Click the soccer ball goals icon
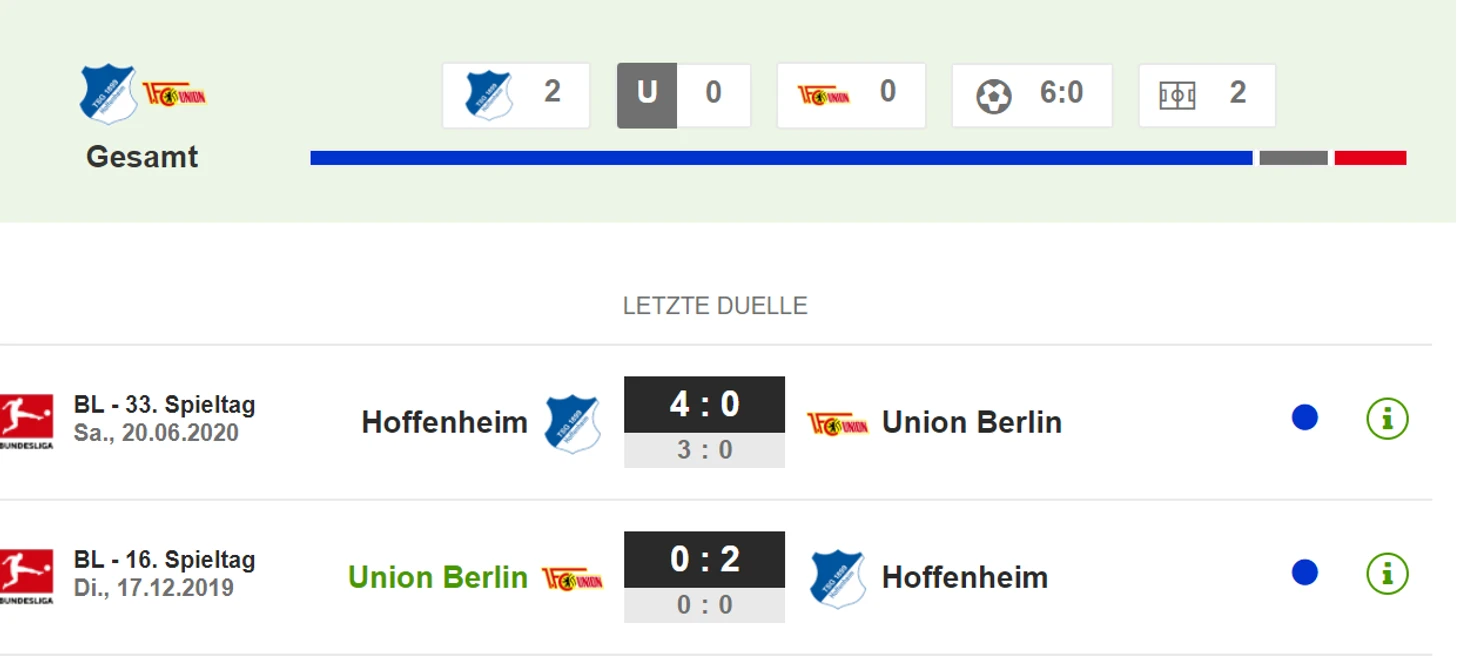The height and width of the screenshot is (662, 1460). click(993, 96)
